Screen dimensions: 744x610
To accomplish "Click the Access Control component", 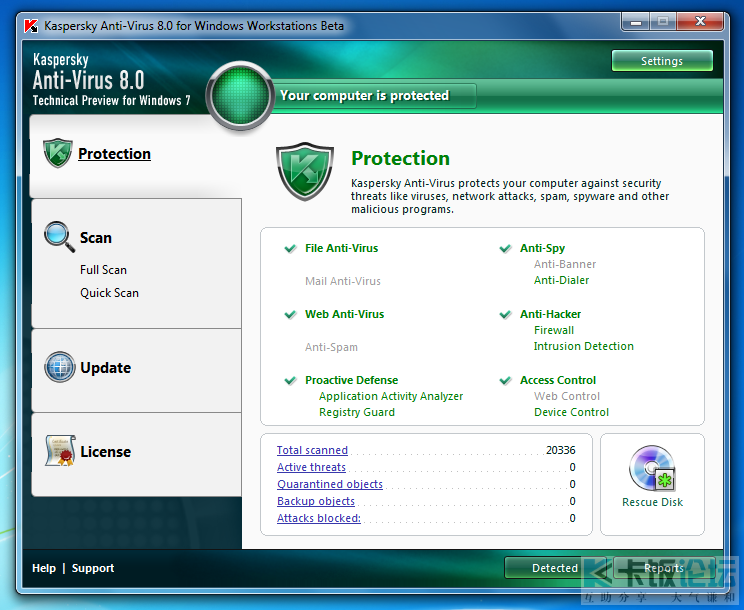I will (558, 380).
